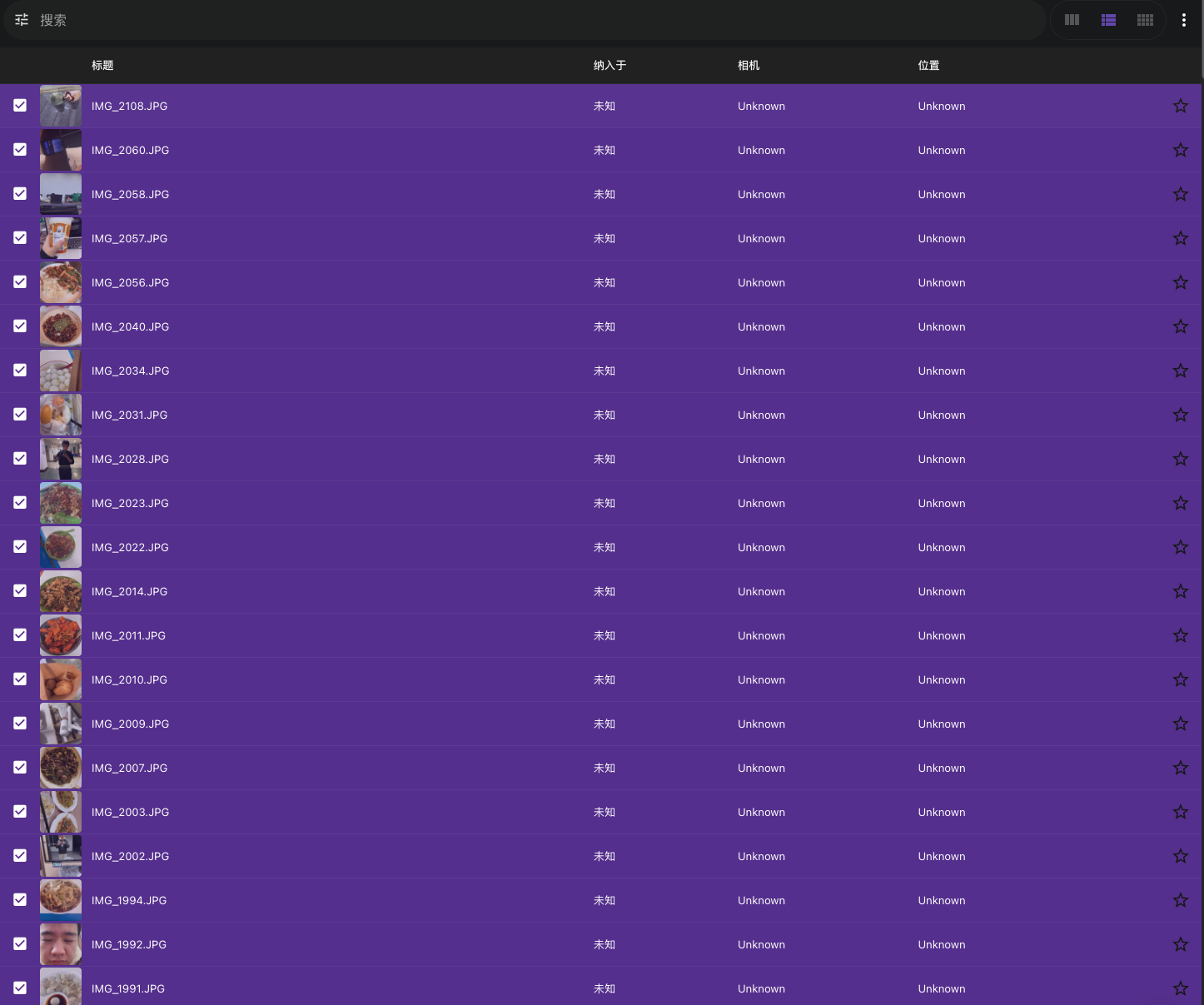Image resolution: width=1204 pixels, height=1005 pixels.
Task: Mark IMG_2023.JPG as favorite
Action: coord(1180,503)
